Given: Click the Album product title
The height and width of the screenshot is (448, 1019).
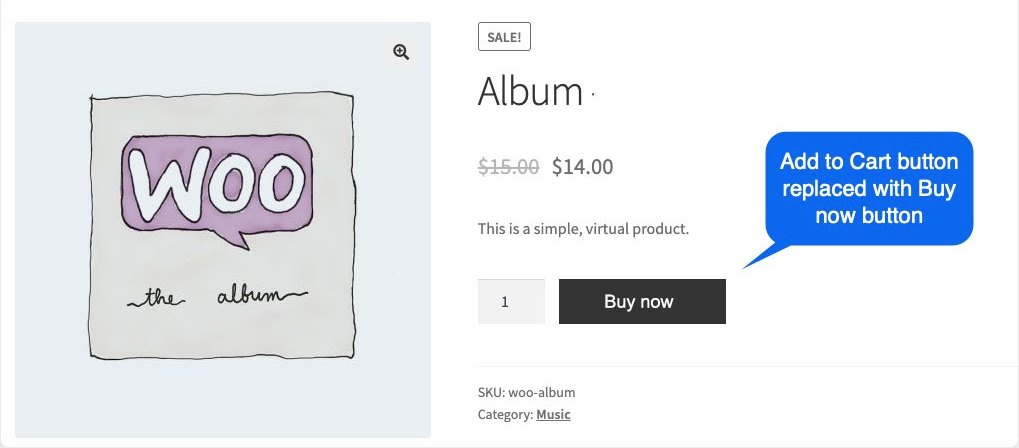Looking at the screenshot, I should pyautogui.click(x=530, y=92).
